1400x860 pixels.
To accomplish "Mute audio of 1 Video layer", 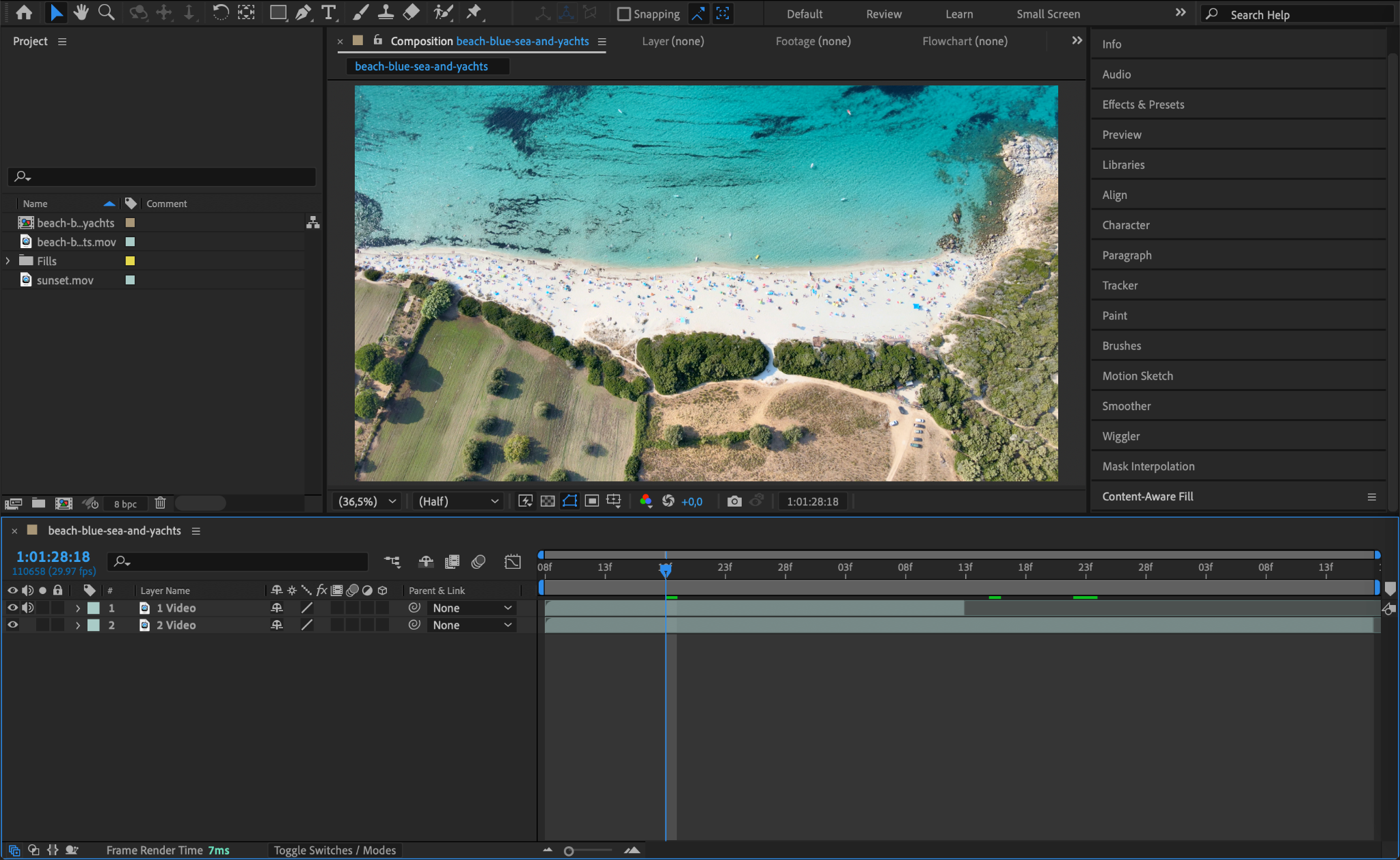I will [27, 608].
